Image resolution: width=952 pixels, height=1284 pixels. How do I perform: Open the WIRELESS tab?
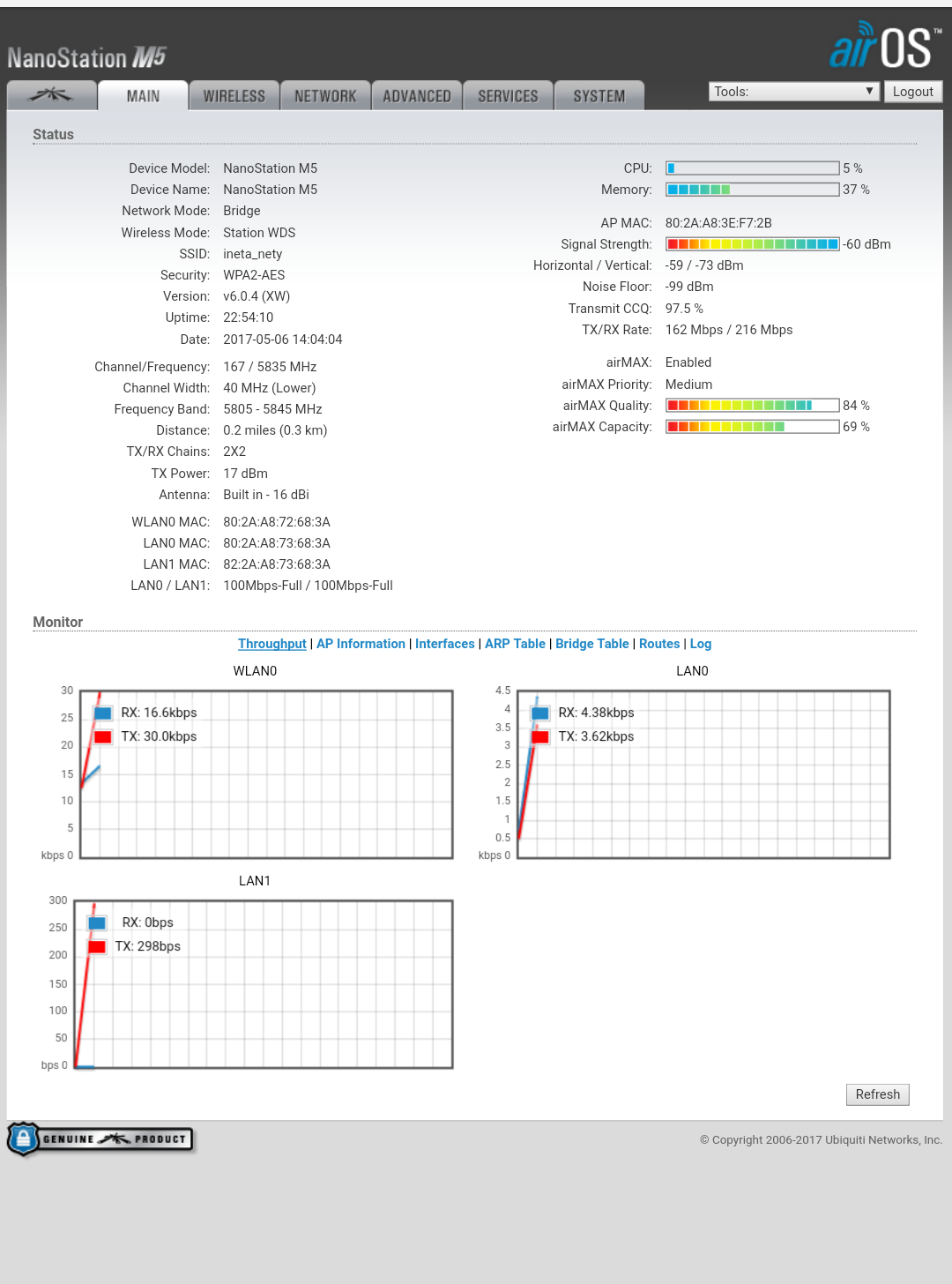tap(234, 95)
